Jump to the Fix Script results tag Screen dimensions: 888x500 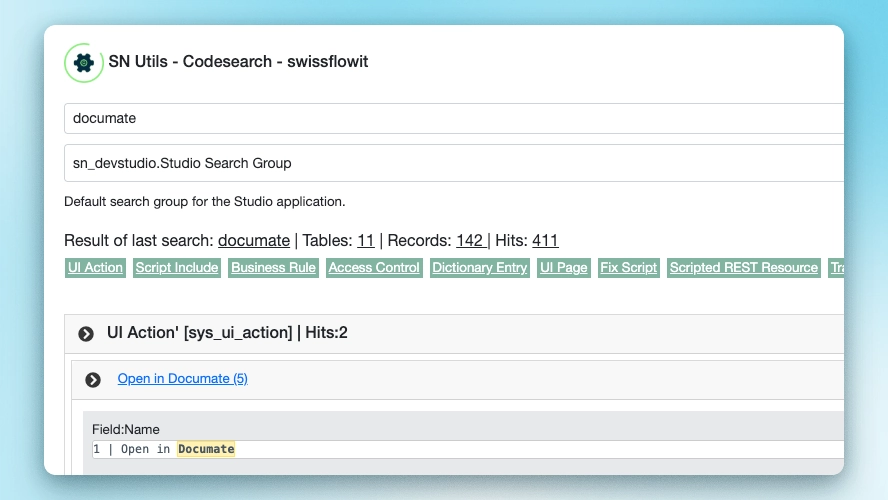pos(629,268)
